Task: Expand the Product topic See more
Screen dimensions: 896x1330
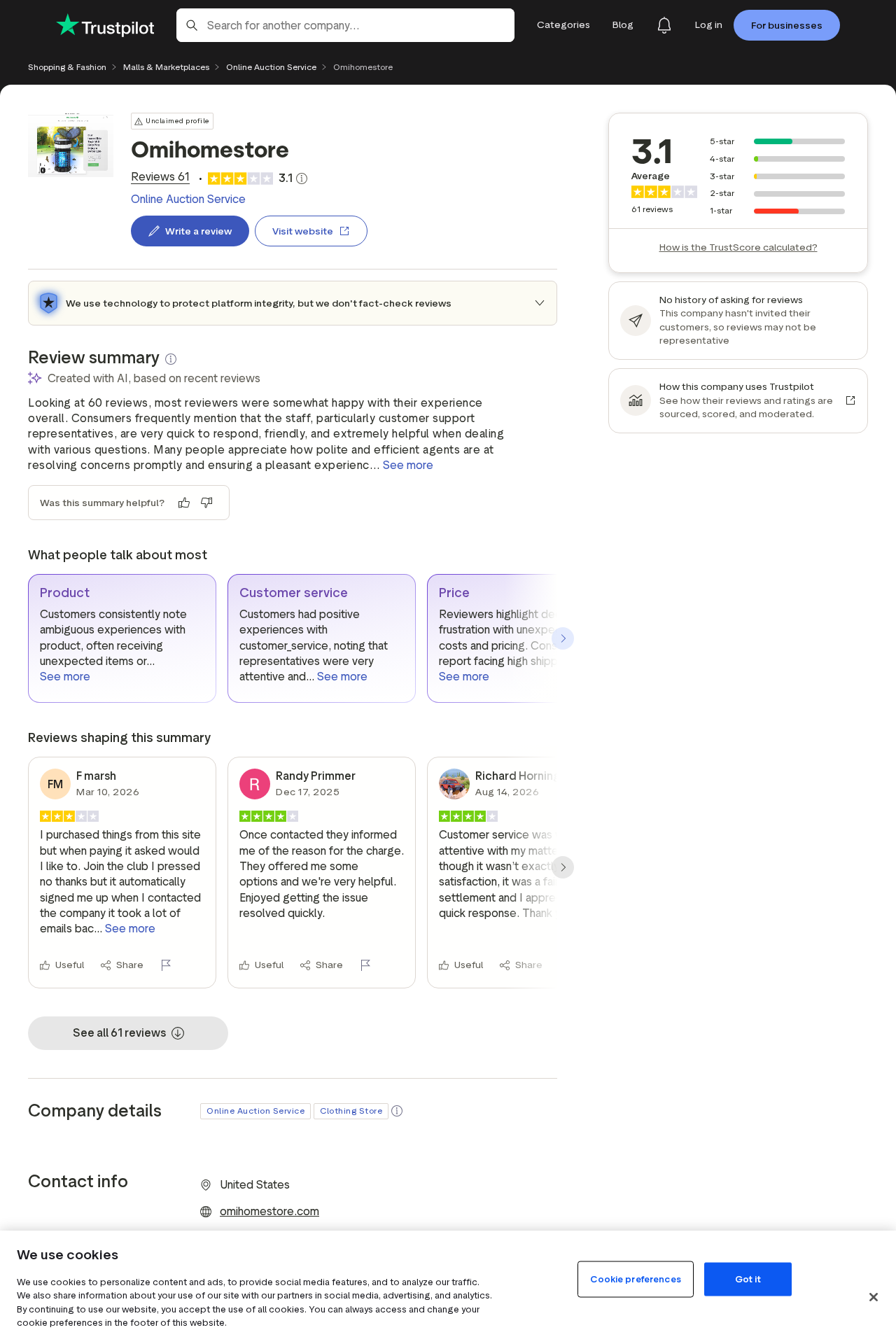Action: [x=65, y=677]
